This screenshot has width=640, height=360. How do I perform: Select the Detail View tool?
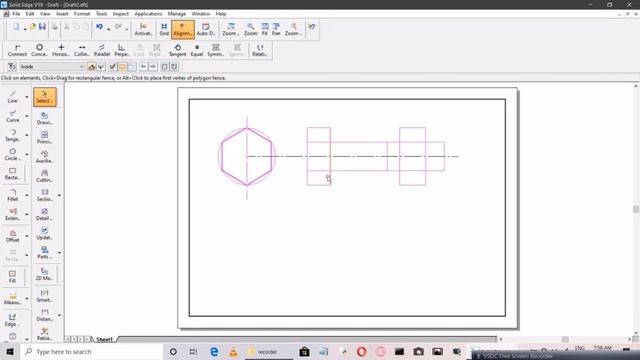click(x=44, y=214)
